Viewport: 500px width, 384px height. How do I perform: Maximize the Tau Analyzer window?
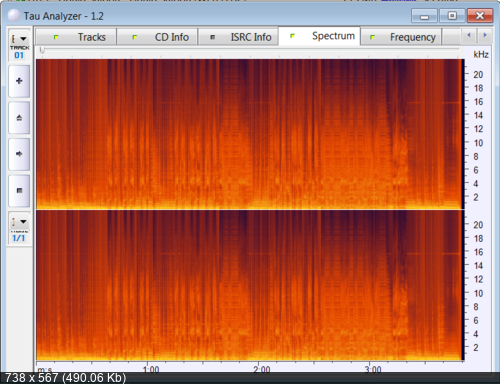[x=452, y=16]
